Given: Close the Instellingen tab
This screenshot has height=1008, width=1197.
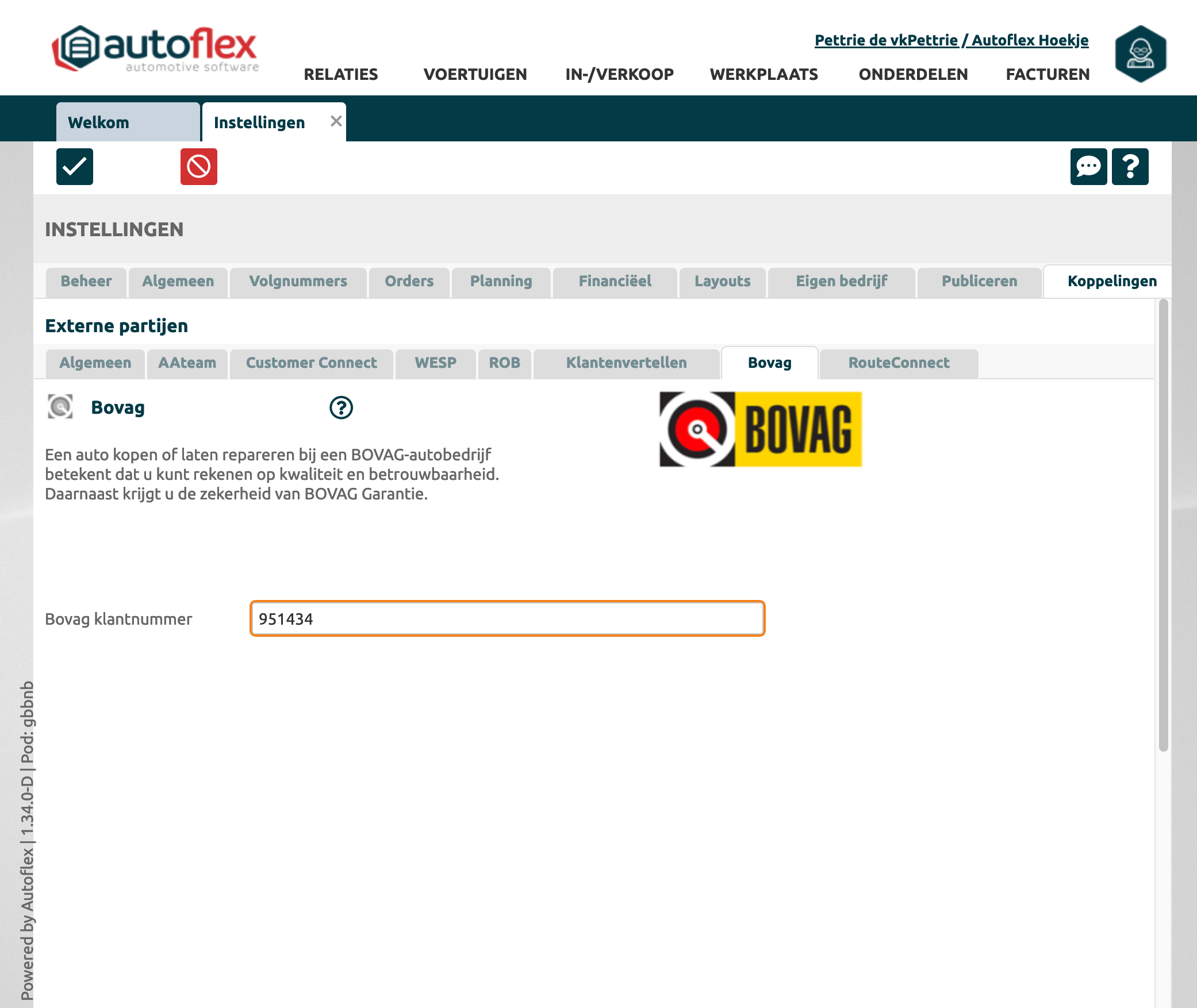Looking at the screenshot, I should 336,121.
